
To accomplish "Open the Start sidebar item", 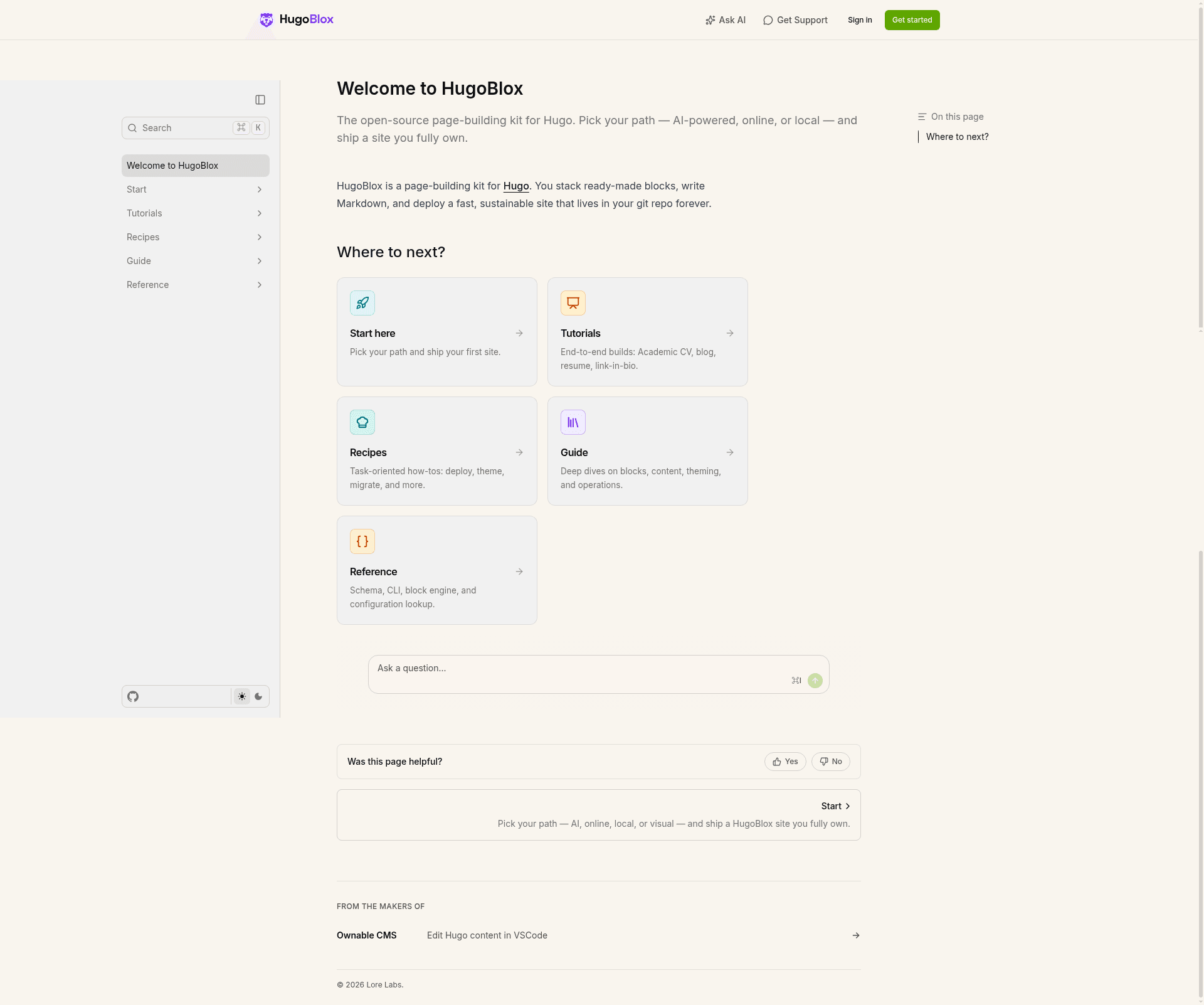I will (x=196, y=189).
